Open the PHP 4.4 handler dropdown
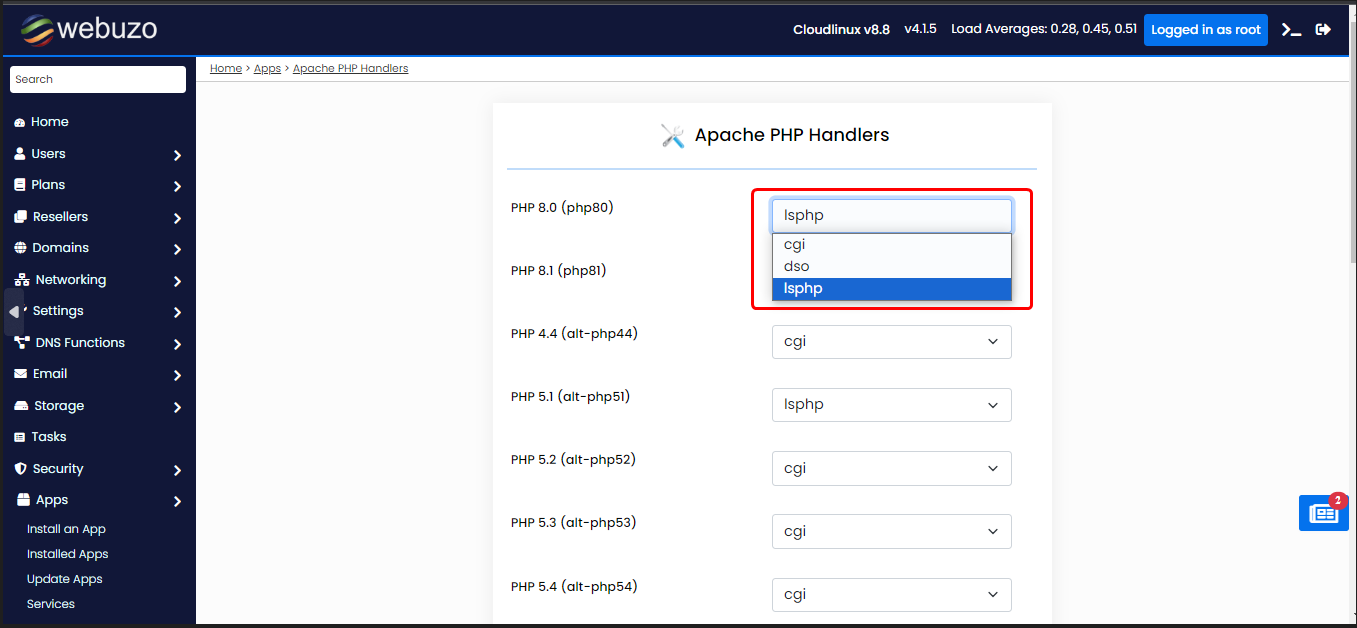 point(891,342)
